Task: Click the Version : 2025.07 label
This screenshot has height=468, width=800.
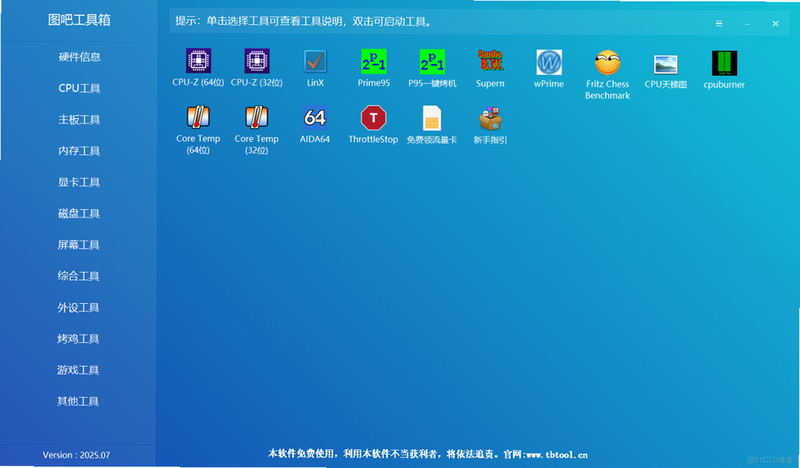Action: (x=76, y=455)
